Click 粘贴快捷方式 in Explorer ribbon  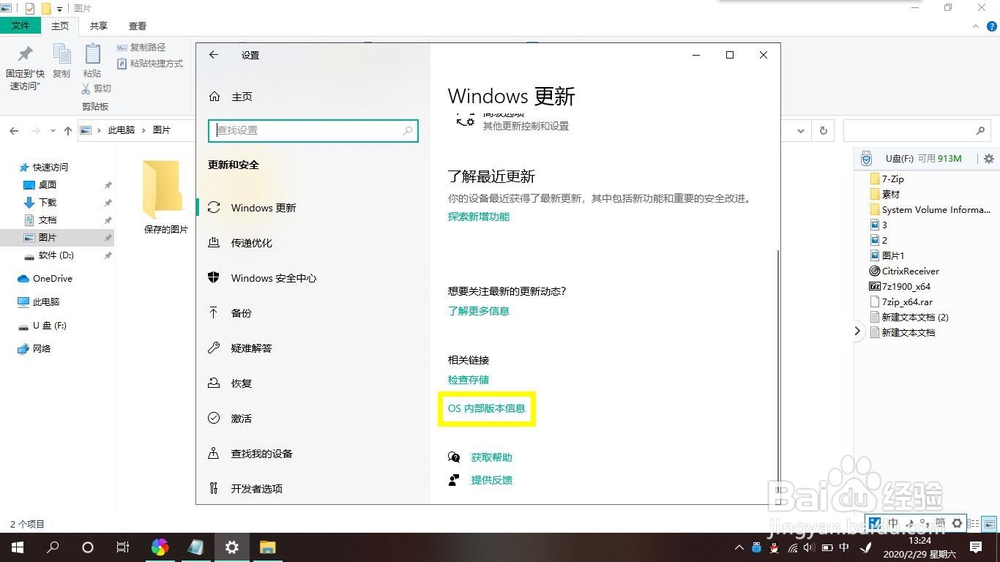coord(150,64)
